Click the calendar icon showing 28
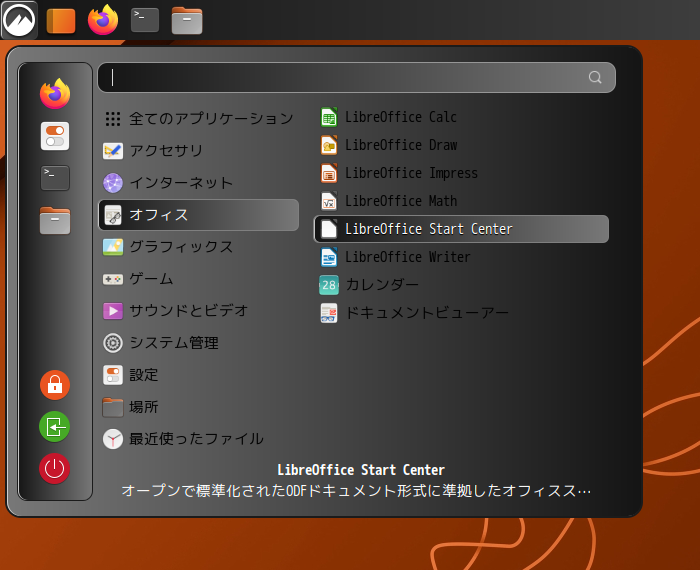The height and width of the screenshot is (570, 700). click(329, 285)
